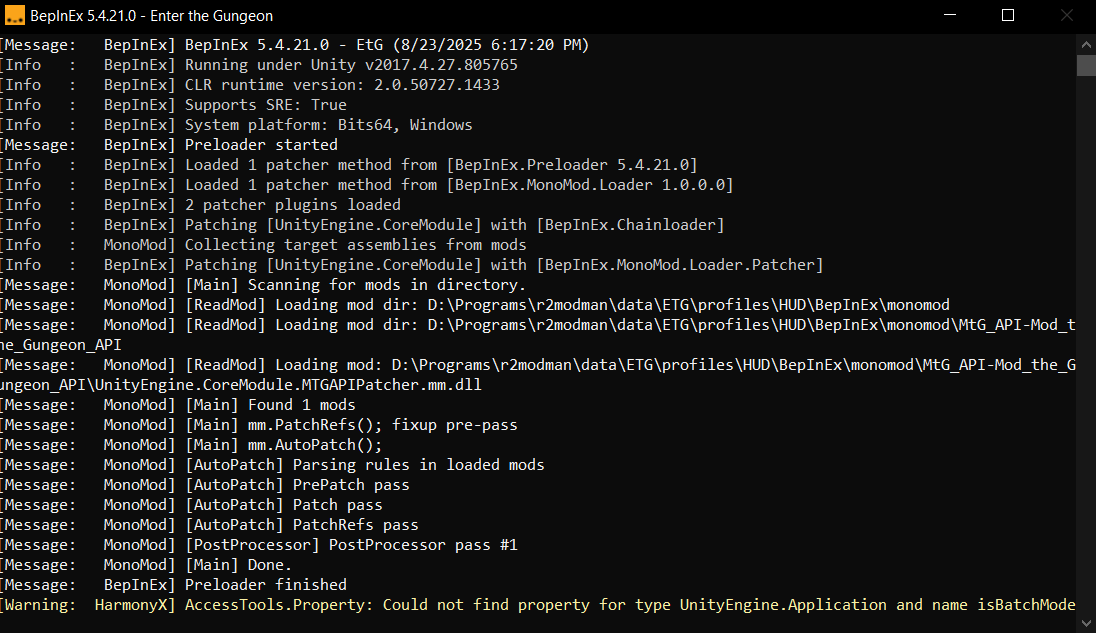Viewport: 1096px width, 633px height.
Task: Maximize the BepInEx console window
Action: coord(1007,15)
